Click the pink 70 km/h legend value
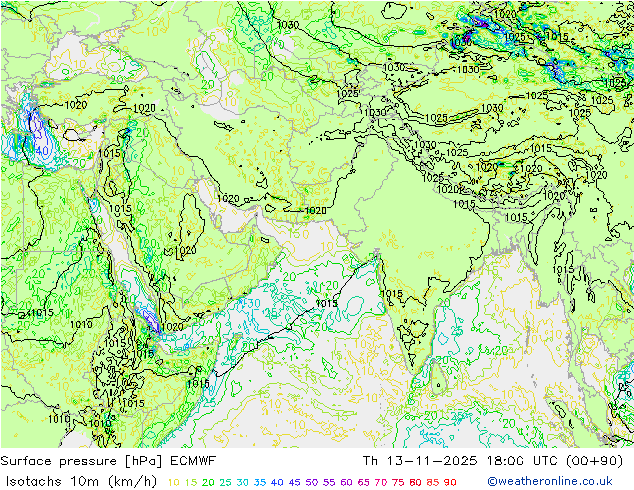The height and width of the screenshot is (490, 634). click(x=380, y=482)
